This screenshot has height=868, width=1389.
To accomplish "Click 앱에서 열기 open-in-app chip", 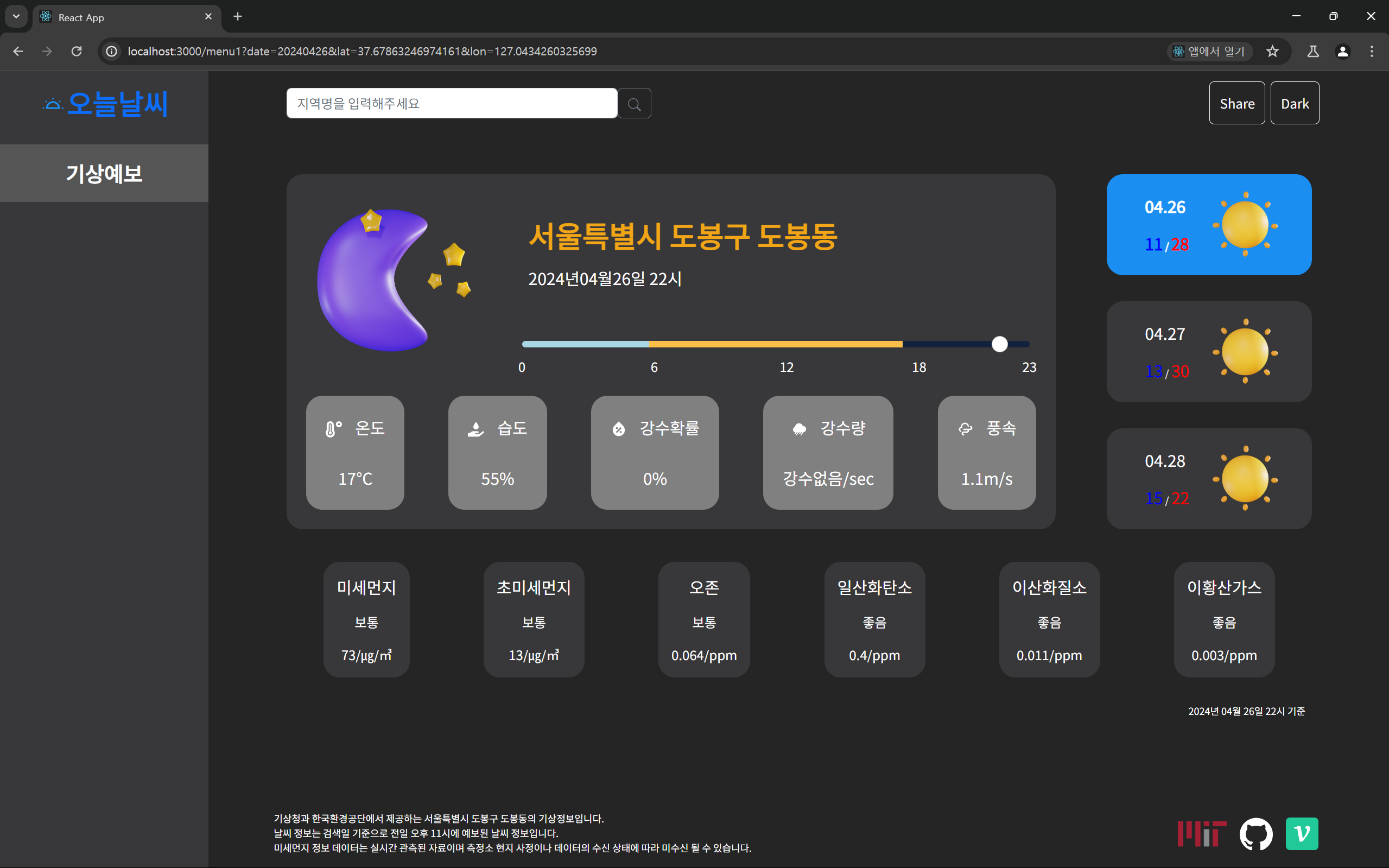I will 1209,51.
